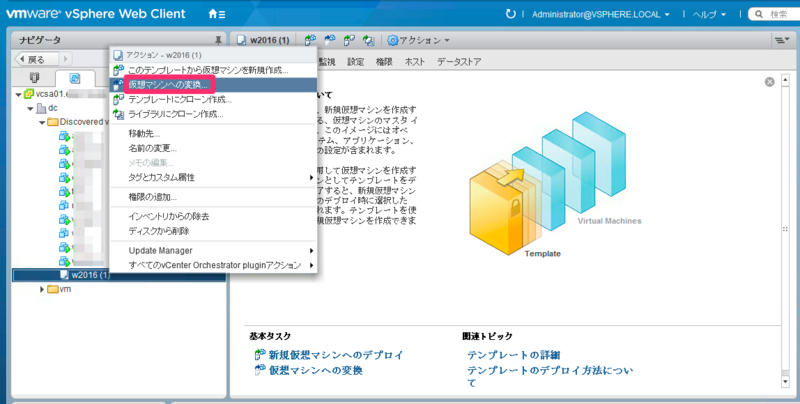Switch to the Hosts and Clusters navigator tab icon

[35, 78]
